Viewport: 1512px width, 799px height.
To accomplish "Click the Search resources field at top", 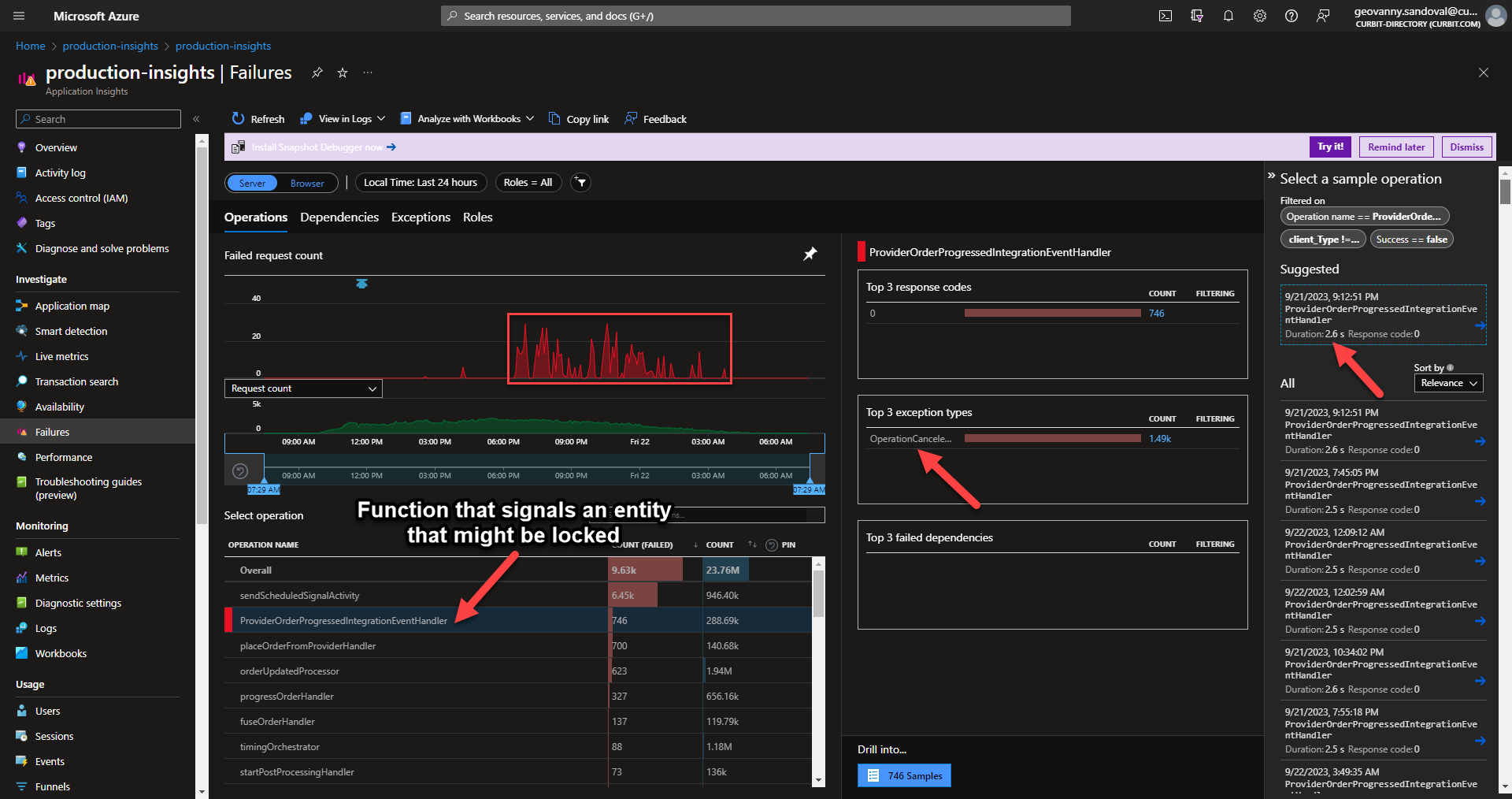I will pos(755,16).
